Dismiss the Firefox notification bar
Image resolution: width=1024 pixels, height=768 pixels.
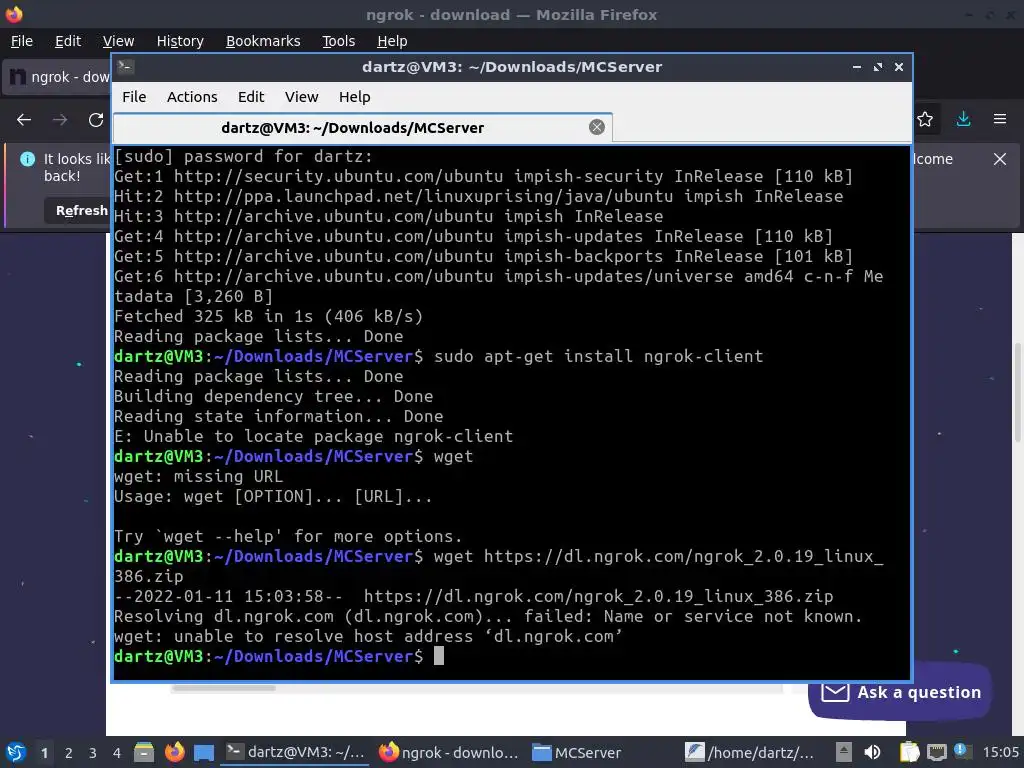pyautogui.click(x=1000, y=159)
